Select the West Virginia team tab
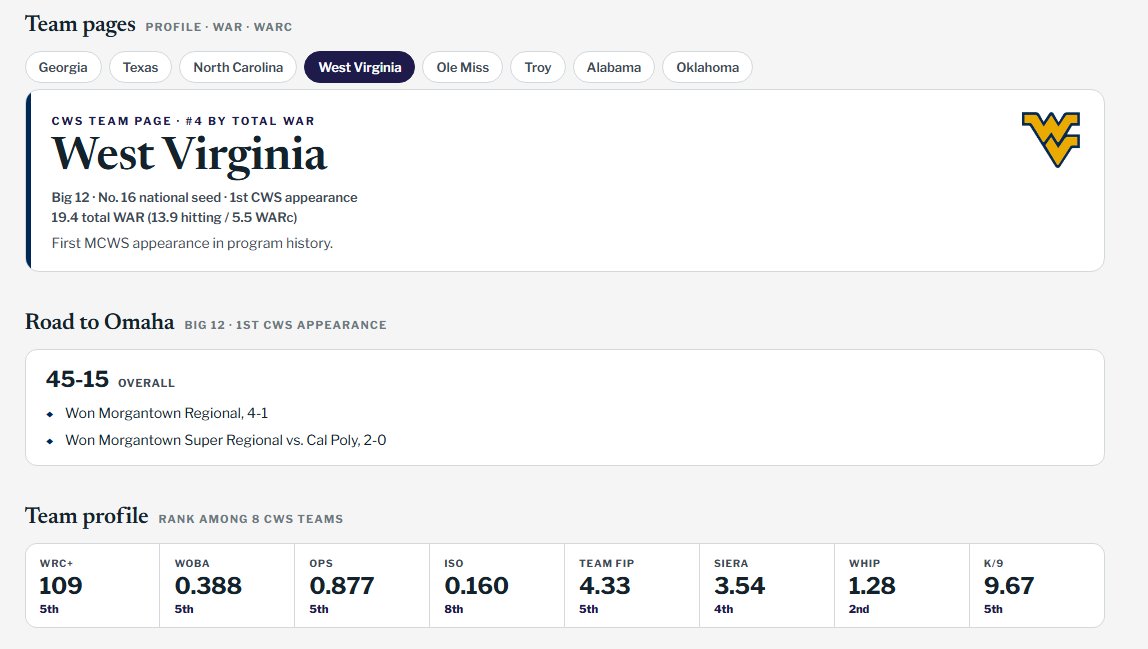Image resolution: width=1148 pixels, height=649 pixels. click(359, 67)
